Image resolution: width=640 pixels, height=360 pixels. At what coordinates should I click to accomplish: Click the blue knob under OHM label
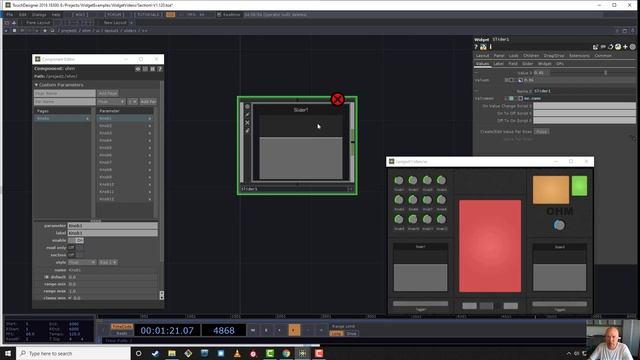(559, 225)
